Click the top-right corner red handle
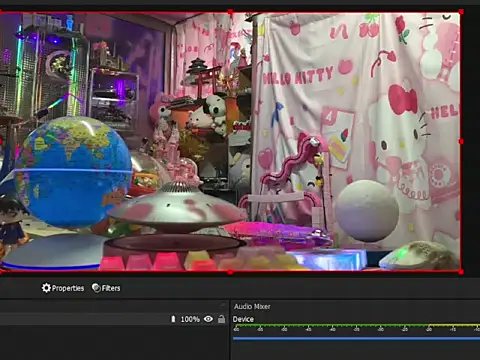 (461, 12)
